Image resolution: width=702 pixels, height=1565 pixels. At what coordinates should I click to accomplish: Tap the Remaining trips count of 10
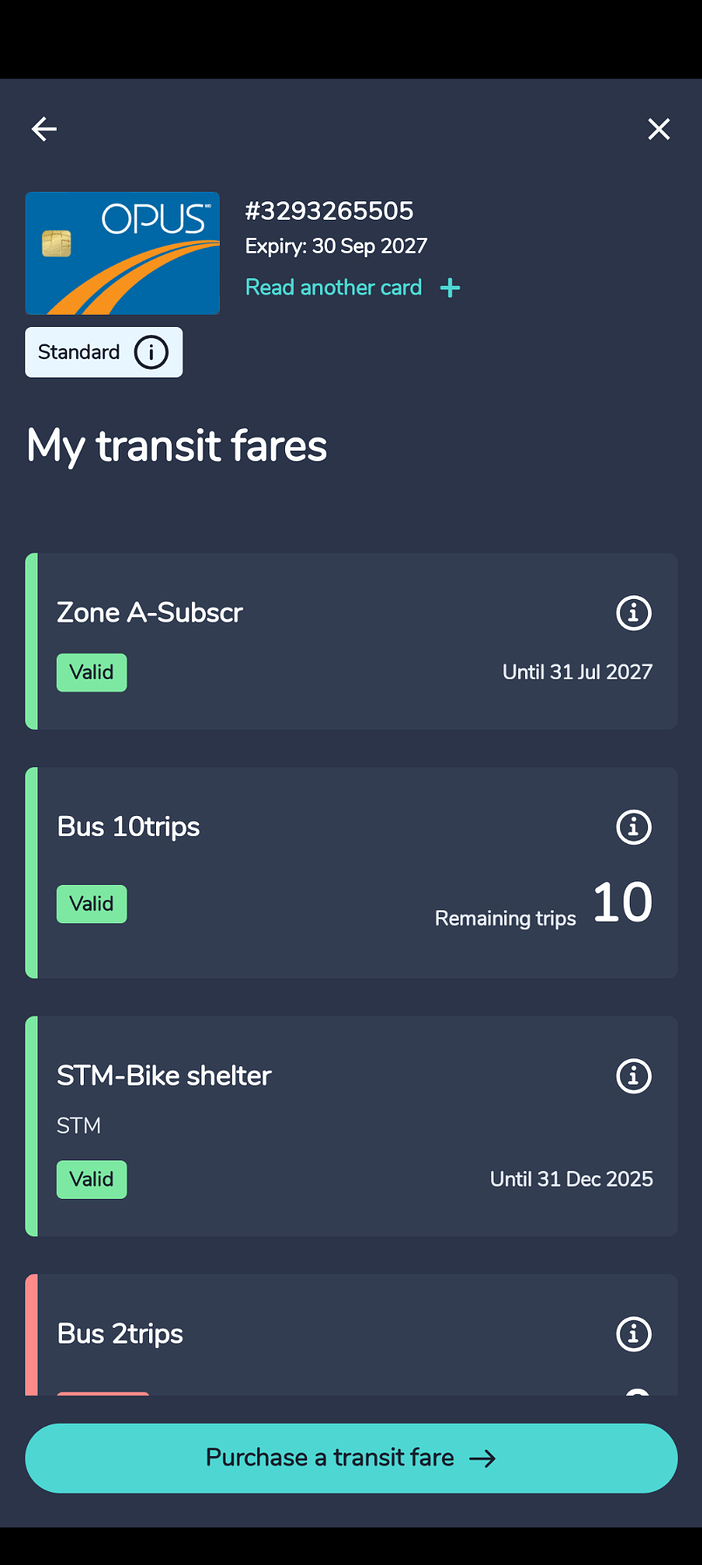pos(622,902)
